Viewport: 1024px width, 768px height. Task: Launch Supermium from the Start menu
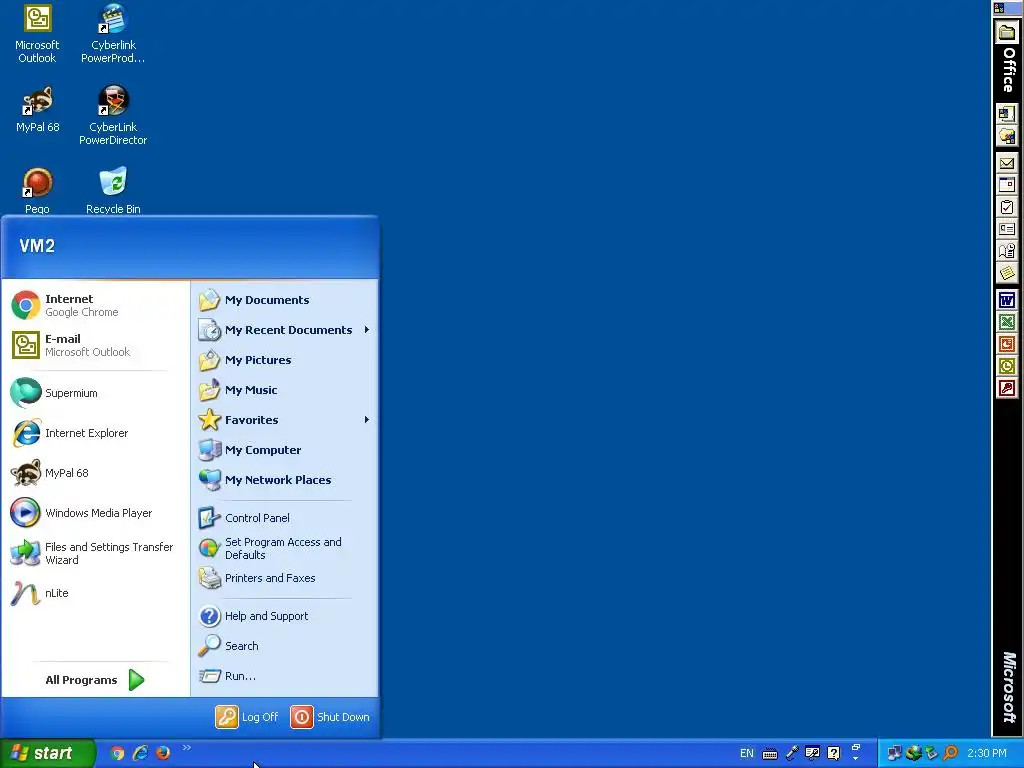[x=95, y=393]
